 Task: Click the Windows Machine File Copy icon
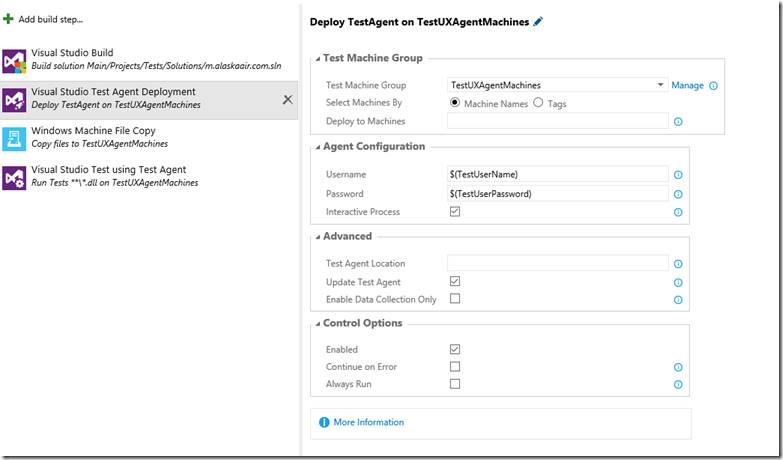[14, 138]
